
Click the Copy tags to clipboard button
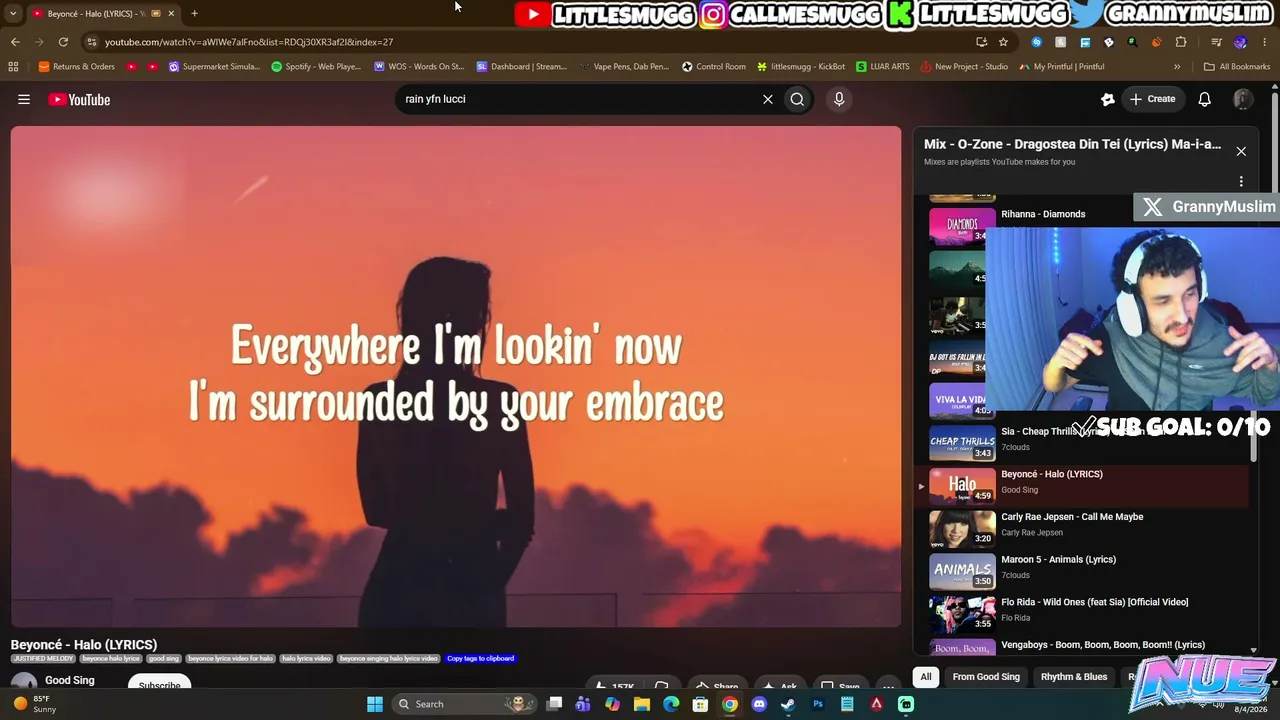point(480,659)
